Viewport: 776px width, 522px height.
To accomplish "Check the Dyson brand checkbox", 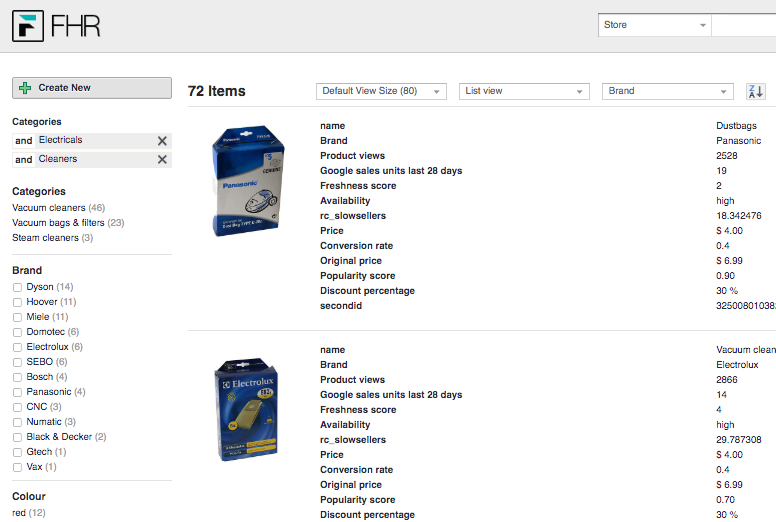I will pos(17,287).
